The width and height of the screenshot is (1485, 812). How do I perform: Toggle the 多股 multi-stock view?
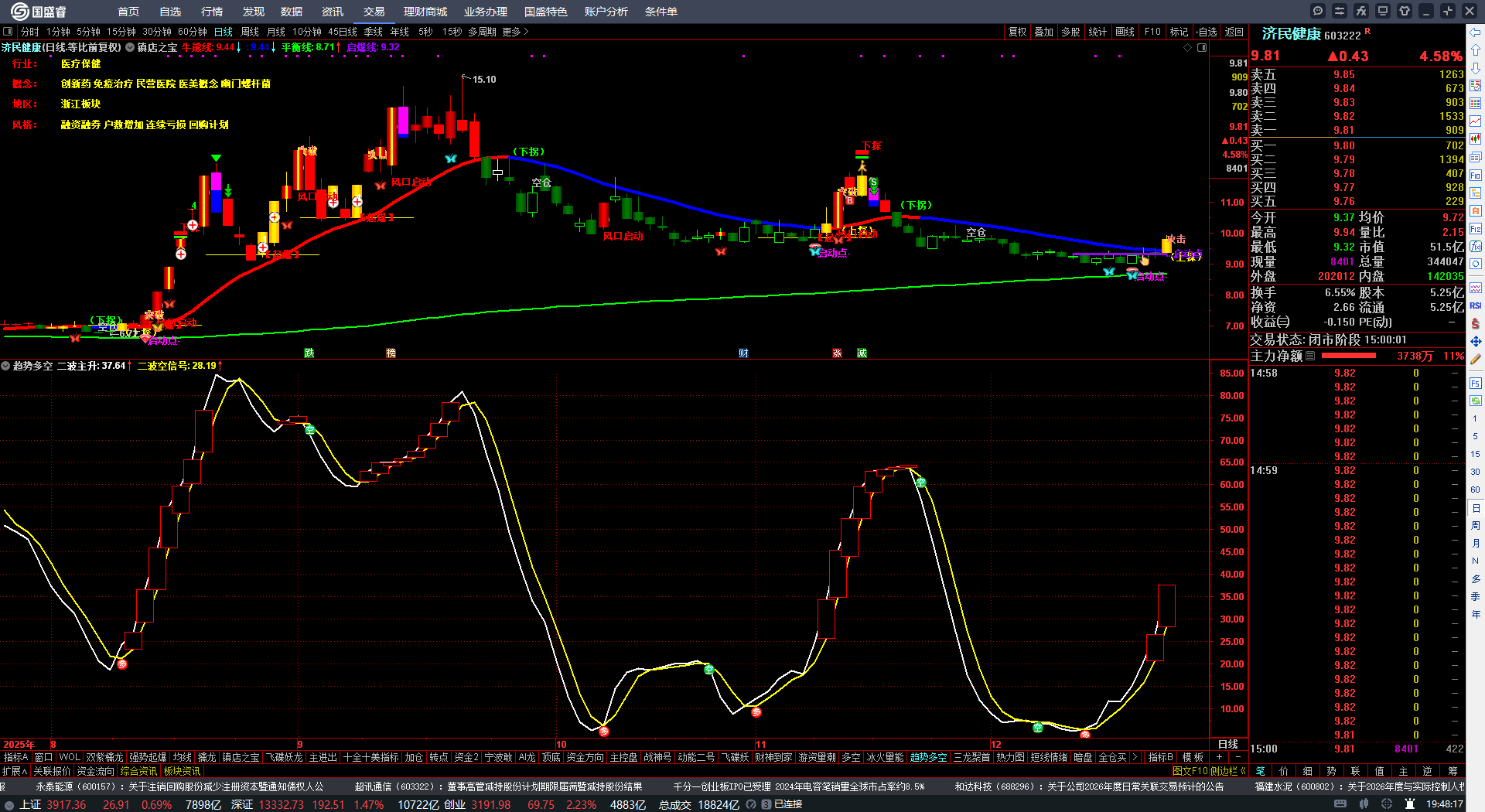1070,32
